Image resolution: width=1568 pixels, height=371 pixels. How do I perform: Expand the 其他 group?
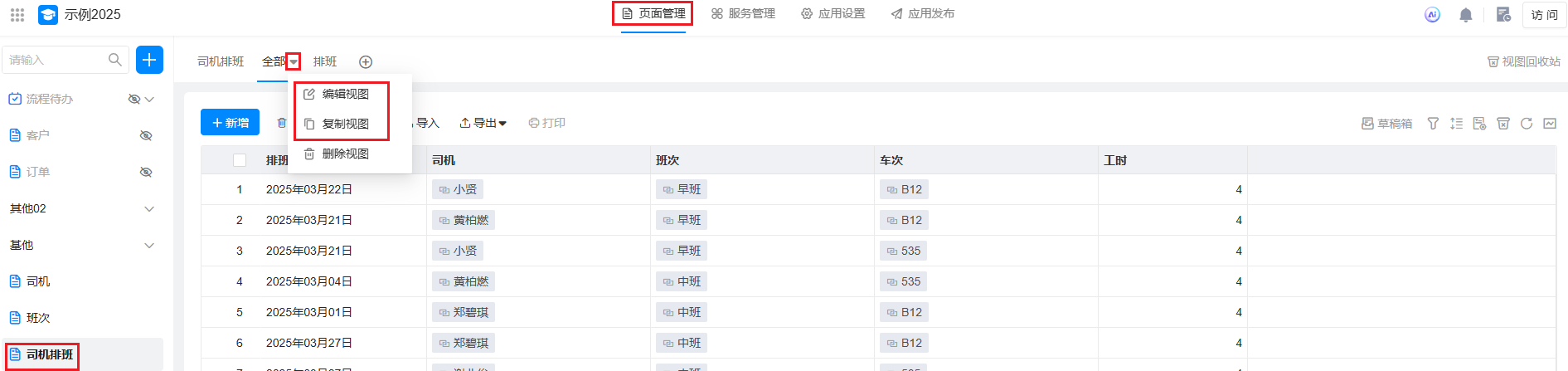click(x=149, y=245)
